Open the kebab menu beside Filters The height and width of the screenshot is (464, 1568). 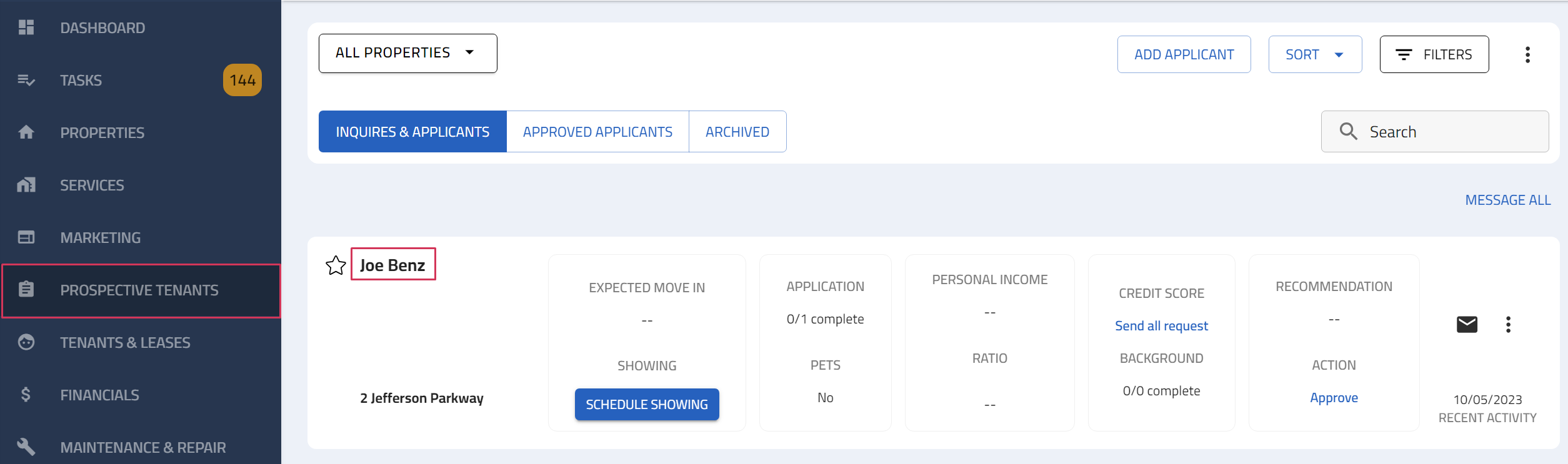point(1528,54)
